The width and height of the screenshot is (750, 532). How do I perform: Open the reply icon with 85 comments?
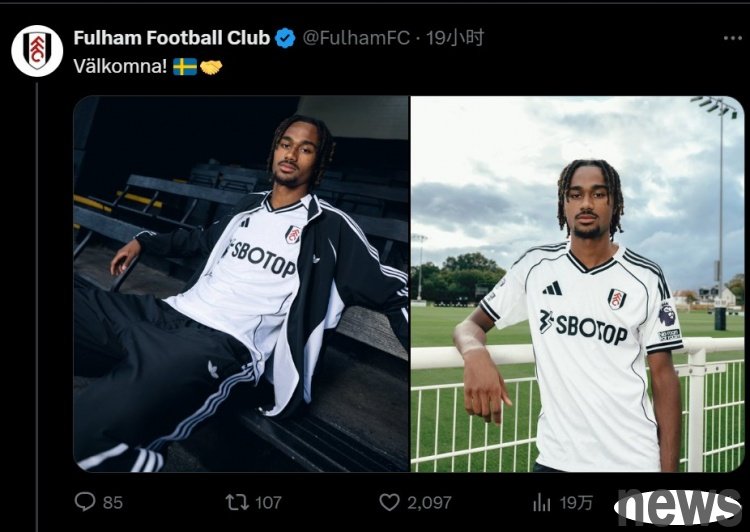[85, 502]
